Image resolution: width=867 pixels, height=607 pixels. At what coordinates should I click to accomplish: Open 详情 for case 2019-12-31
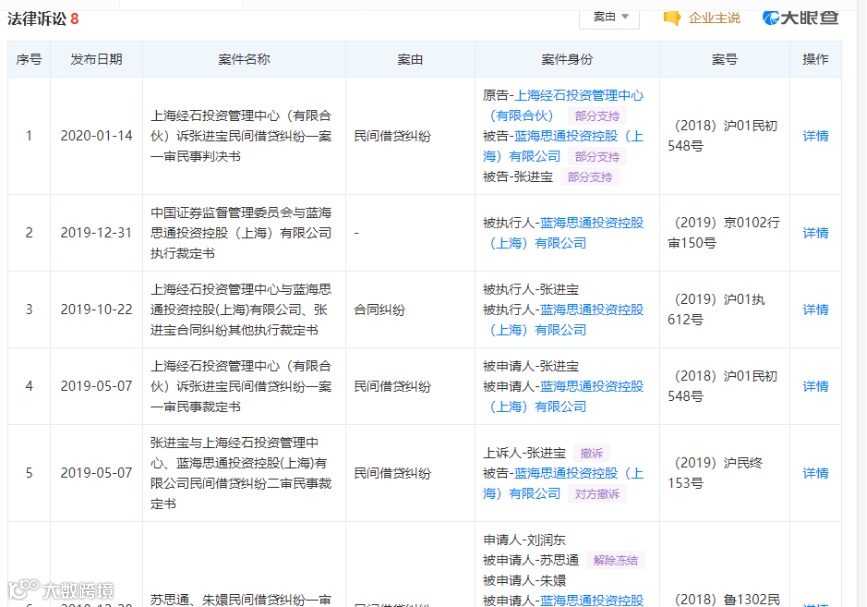coord(815,233)
